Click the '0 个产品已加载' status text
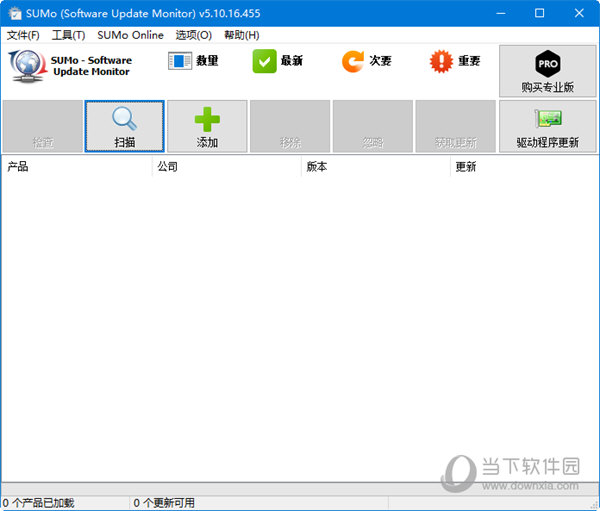Viewport: 600px width, 511px height. (x=38, y=503)
